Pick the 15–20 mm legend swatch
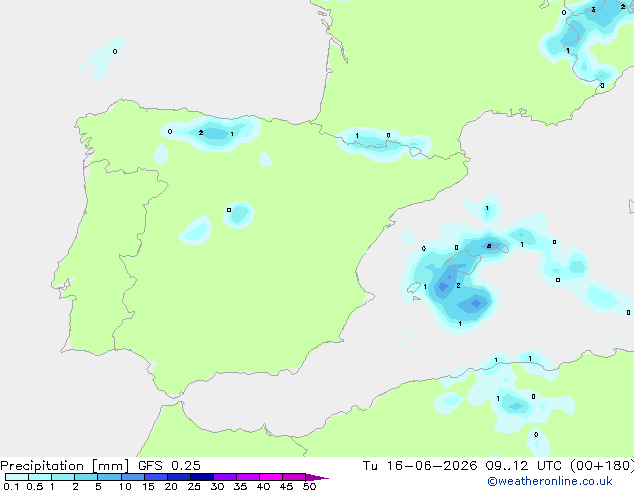The height and width of the screenshot is (490, 634). tap(155, 477)
